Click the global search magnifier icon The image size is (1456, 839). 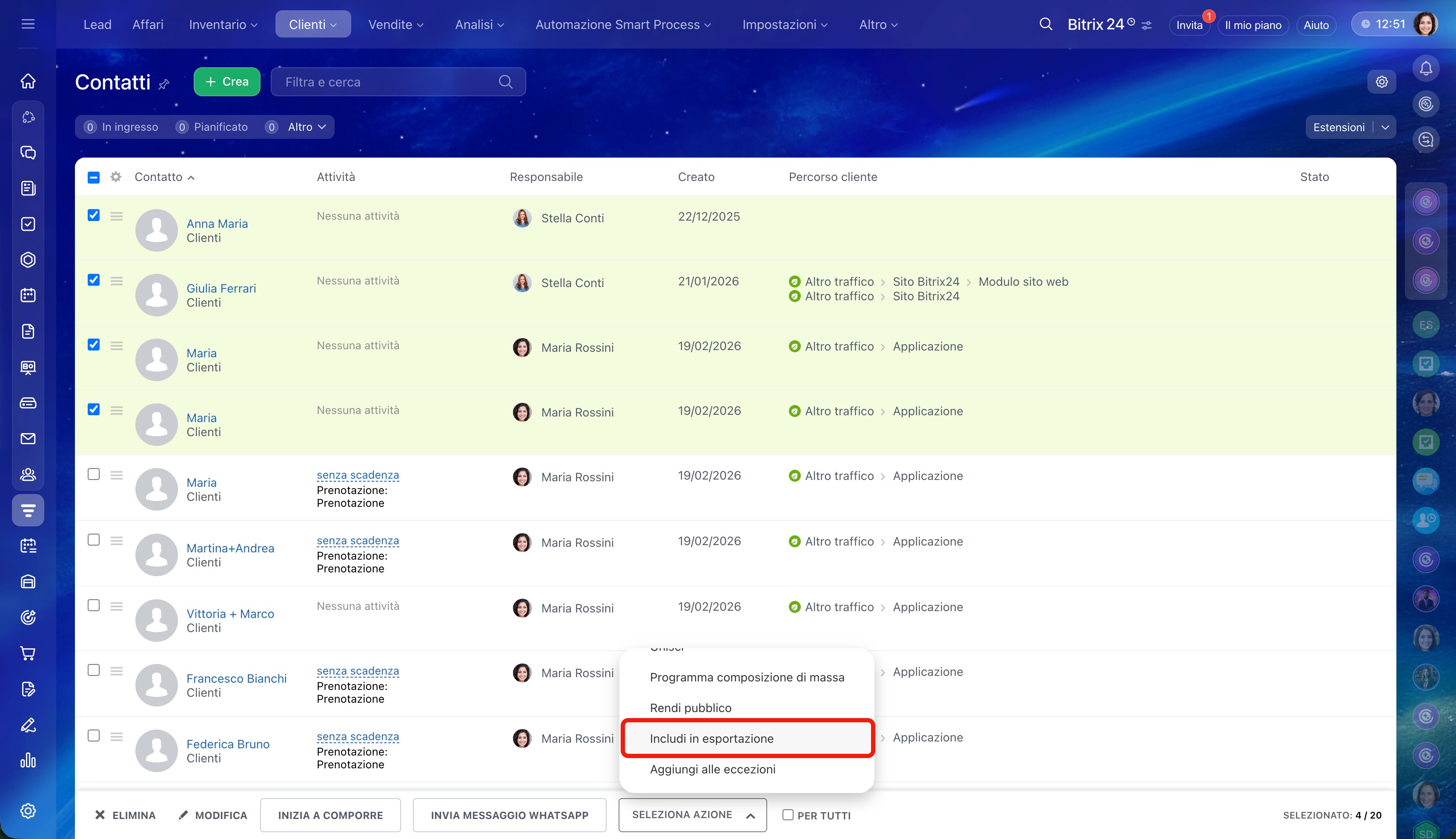(x=1045, y=24)
